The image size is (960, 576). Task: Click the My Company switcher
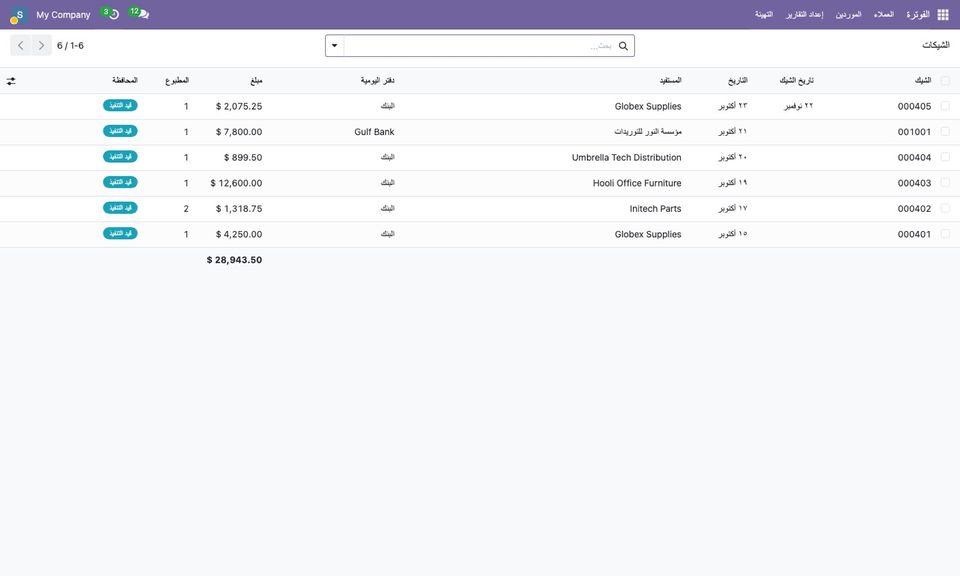[63, 15]
